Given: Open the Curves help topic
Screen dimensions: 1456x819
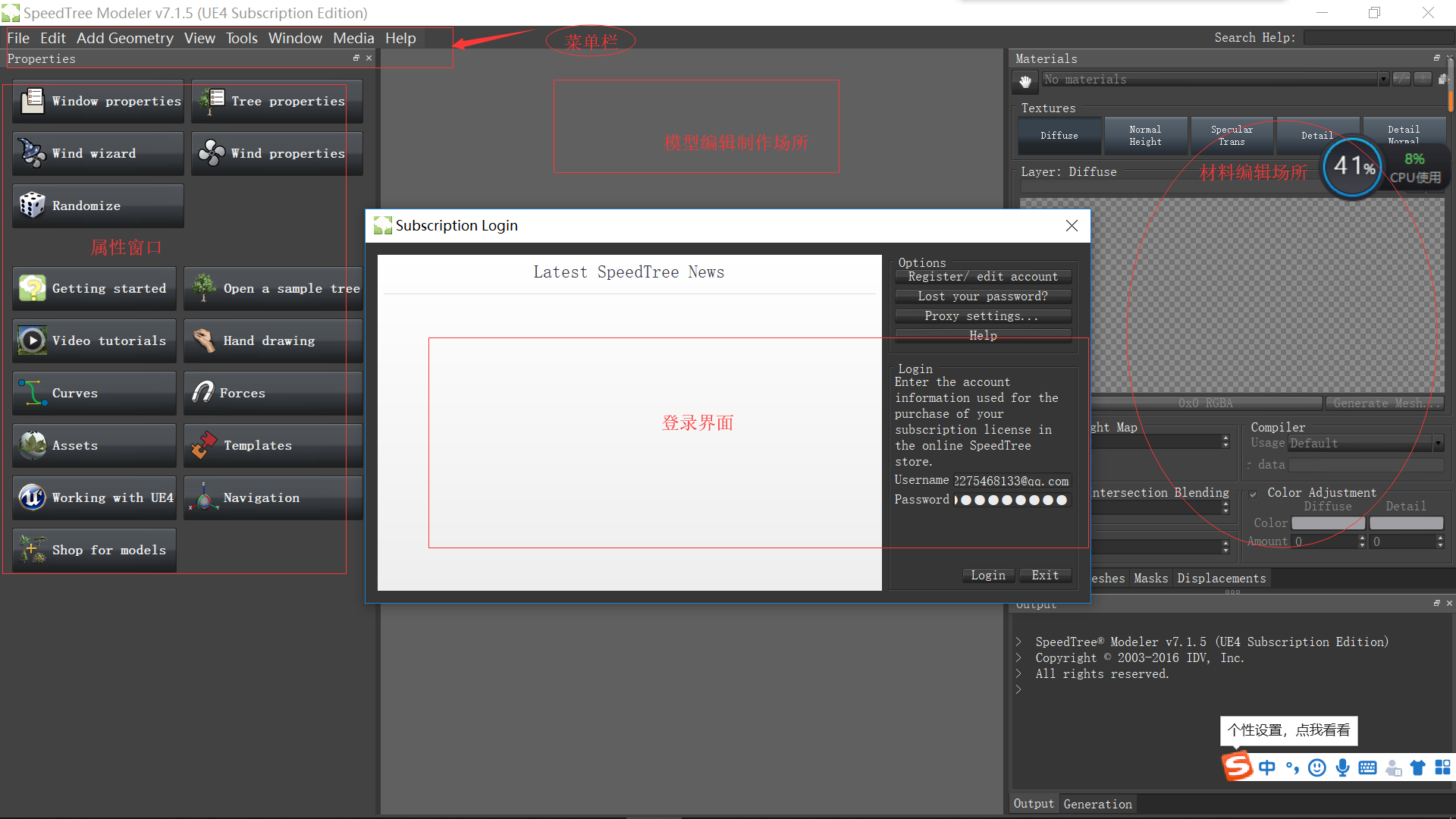Looking at the screenshot, I should tap(94, 393).
